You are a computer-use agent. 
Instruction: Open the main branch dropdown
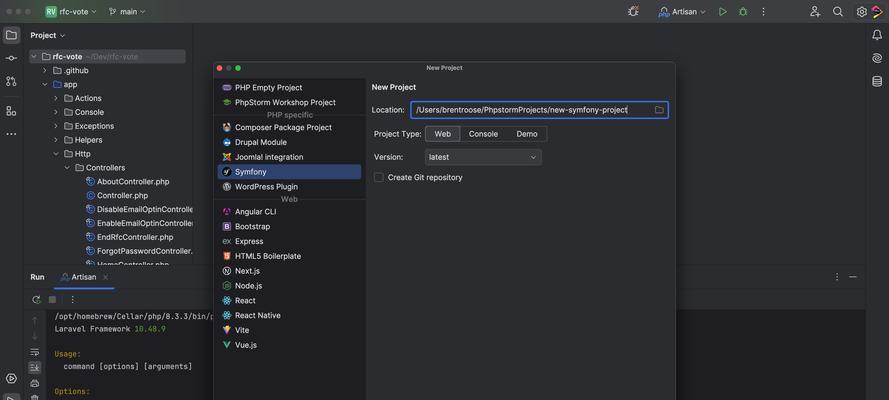click(x=127, y=11)
